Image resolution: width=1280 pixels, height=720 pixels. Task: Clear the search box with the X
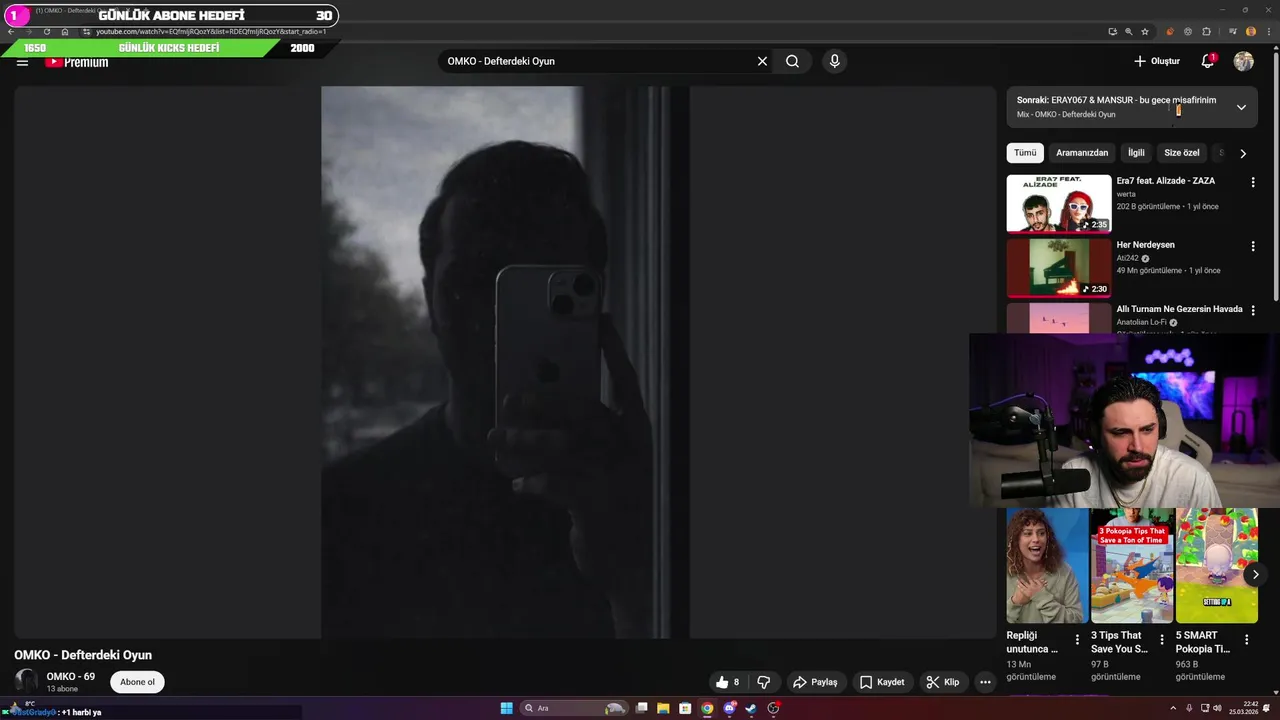pos(762,61)
